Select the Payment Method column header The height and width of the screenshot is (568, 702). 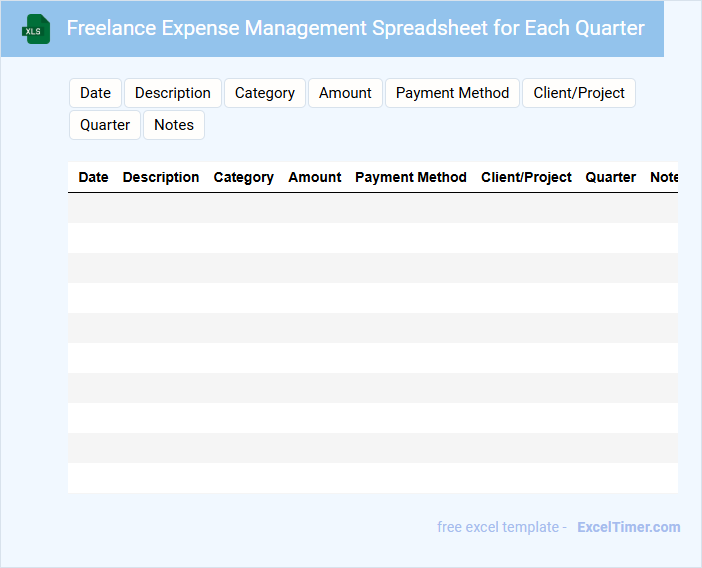[411, 177]
